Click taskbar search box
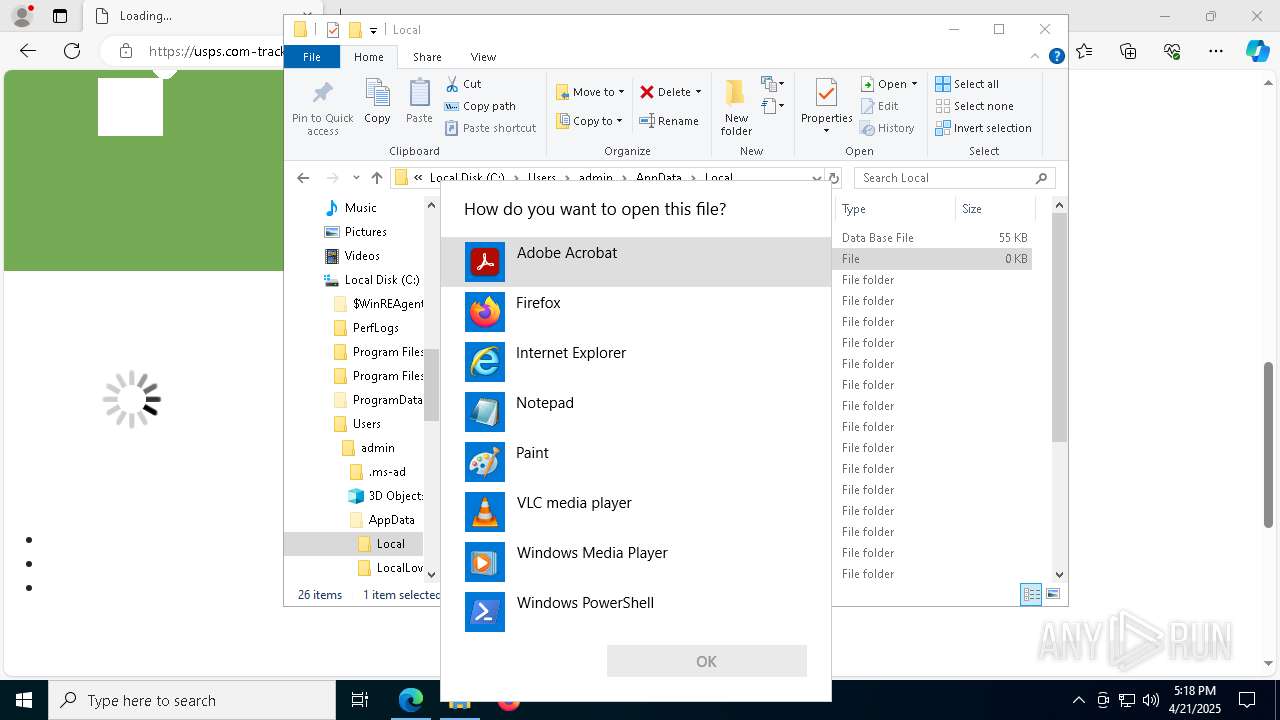The image size is (1280, 720). [x=192, y=700]
